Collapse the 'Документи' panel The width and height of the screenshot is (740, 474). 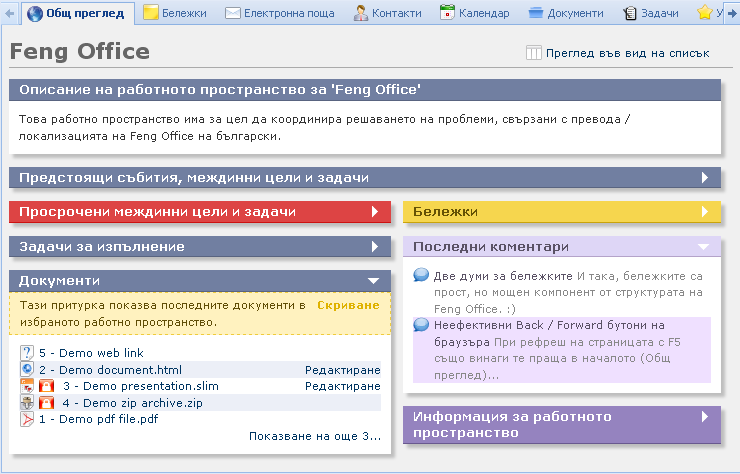tap(373, 281)
